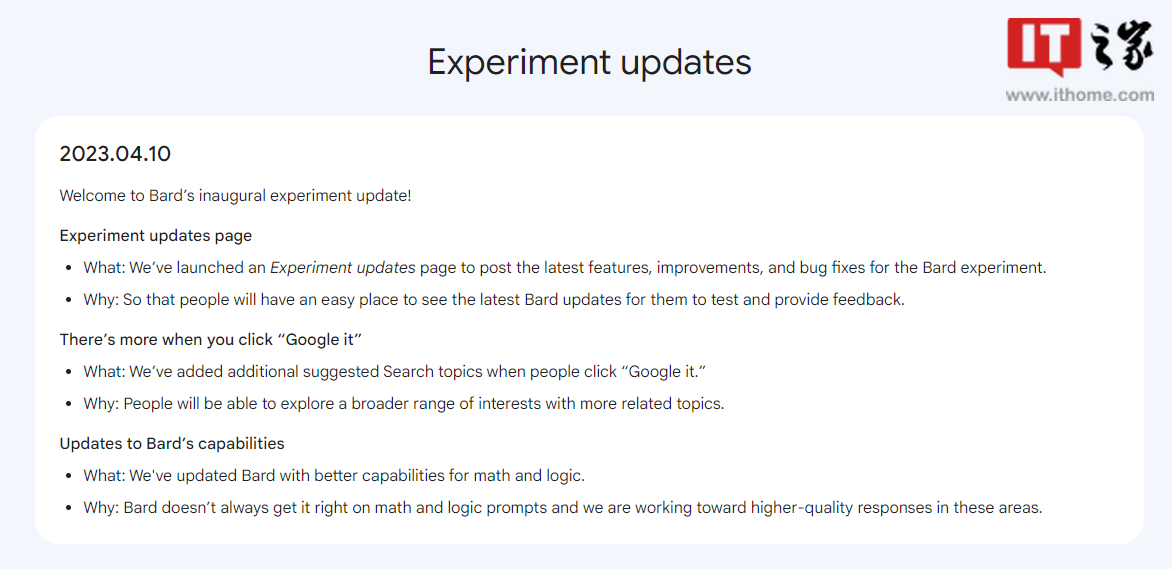Viewport: 1172px width, 569px height.
Task: Click the "There's more when you click" subheading
Action: tap(210, 340)
